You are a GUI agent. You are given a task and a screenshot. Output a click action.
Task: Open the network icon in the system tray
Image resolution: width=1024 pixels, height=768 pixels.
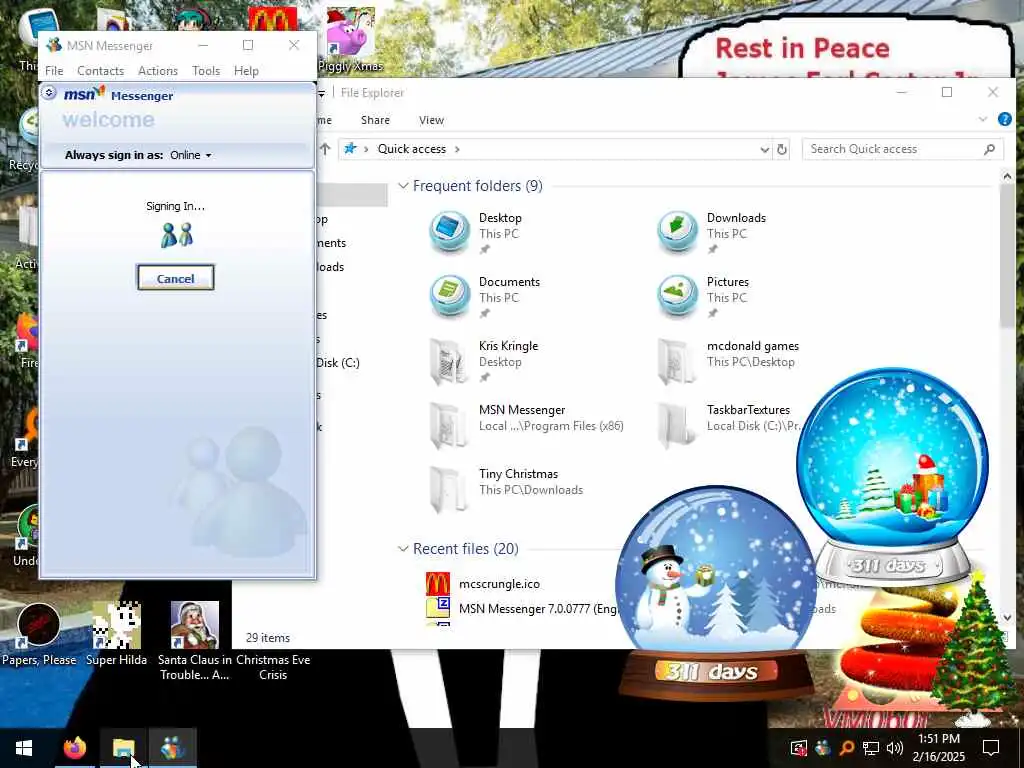click(x=871, y=748)
